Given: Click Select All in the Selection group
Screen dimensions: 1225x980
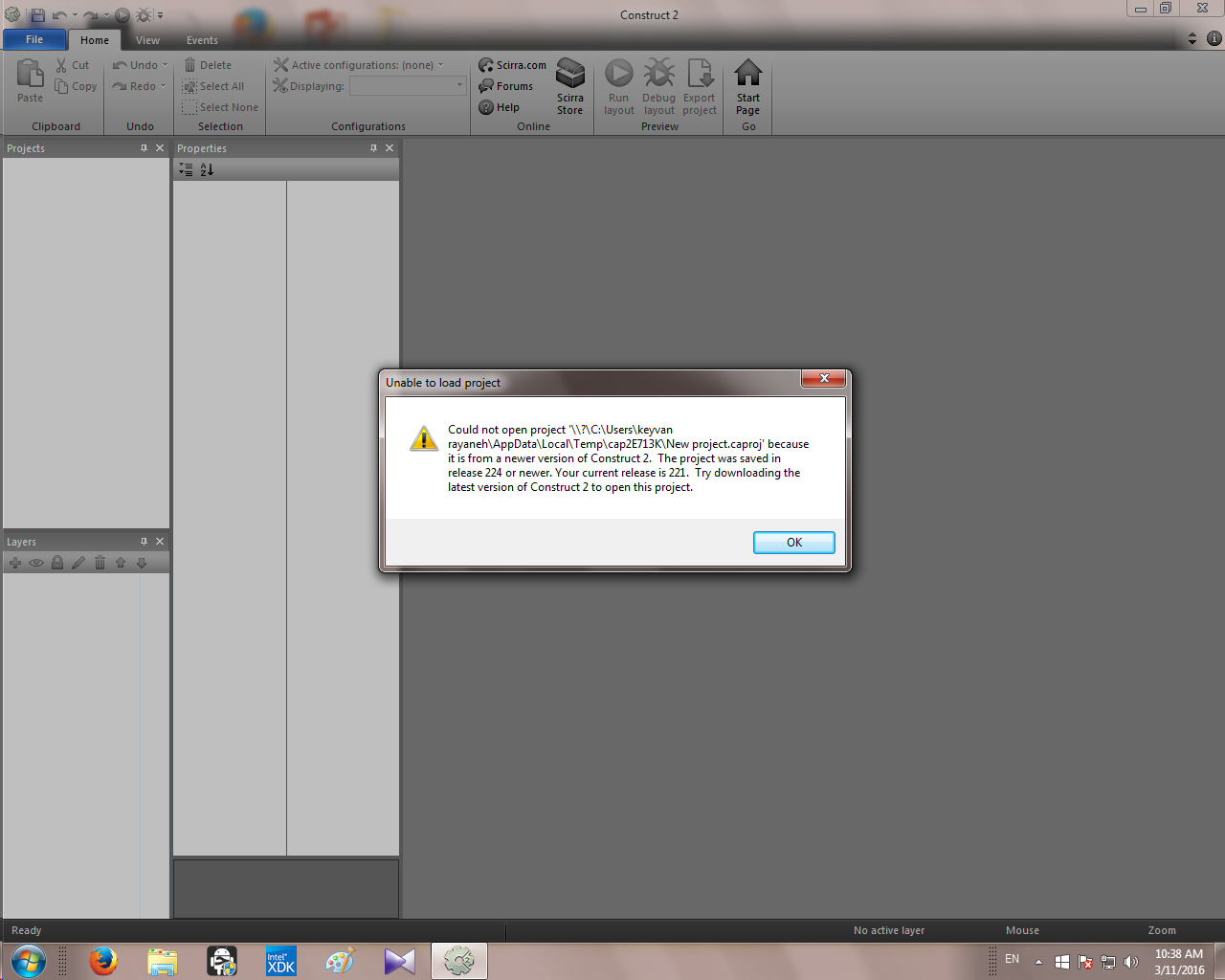Looking at the screenshot, I should pos(213,86).
